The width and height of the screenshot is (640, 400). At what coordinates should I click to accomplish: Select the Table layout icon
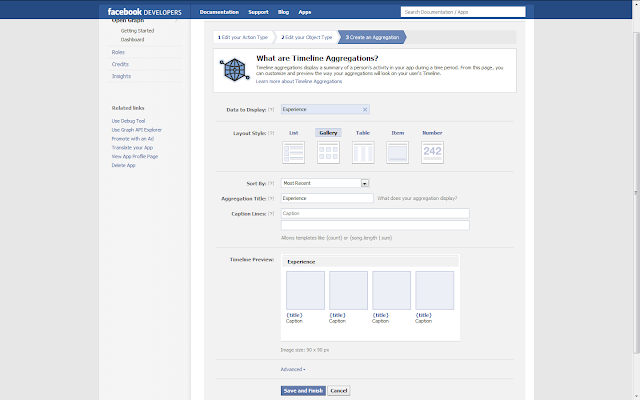point(363,152)
